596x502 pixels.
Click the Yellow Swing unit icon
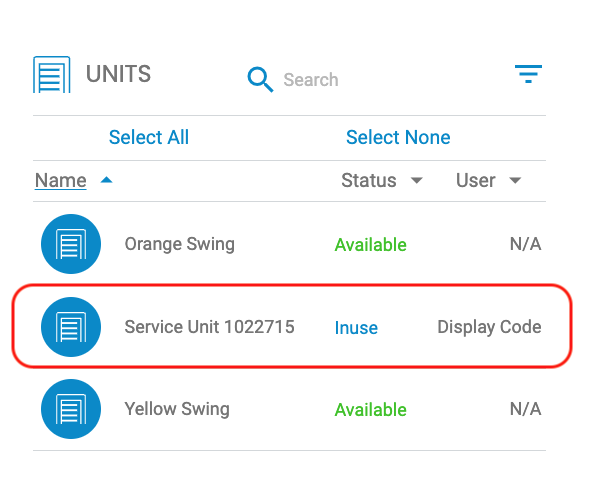tap(71, 409)
